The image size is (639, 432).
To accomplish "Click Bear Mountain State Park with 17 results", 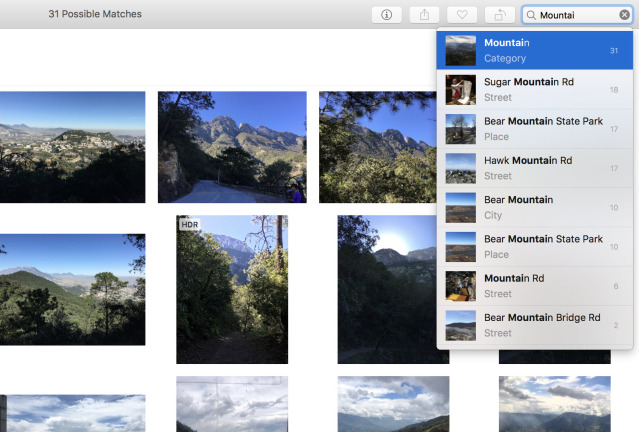I will click(x=534, y=129).
